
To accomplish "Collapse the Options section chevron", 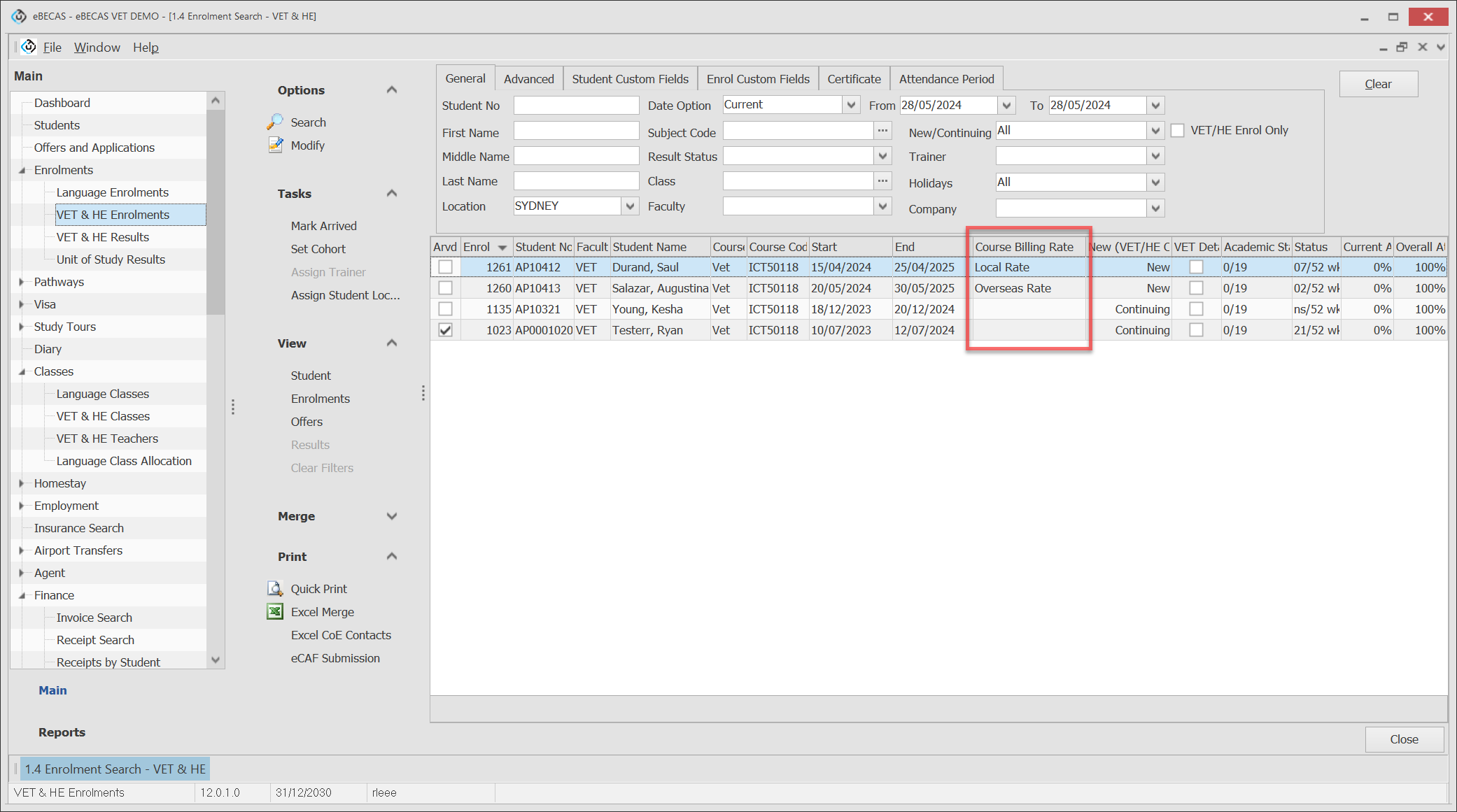I will pos(392,90).
